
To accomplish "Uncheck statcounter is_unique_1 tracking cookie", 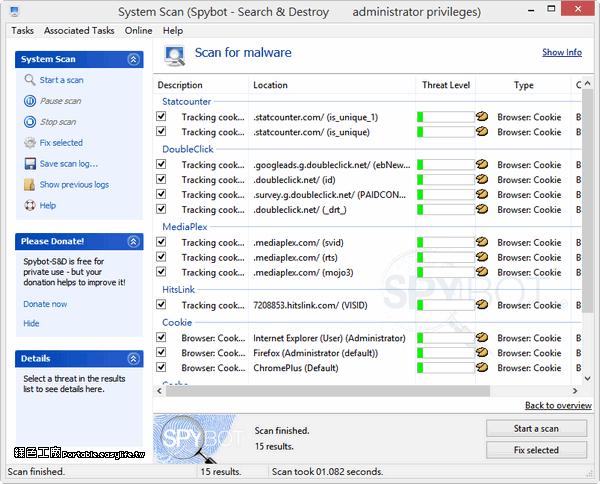I will [161, 116].
